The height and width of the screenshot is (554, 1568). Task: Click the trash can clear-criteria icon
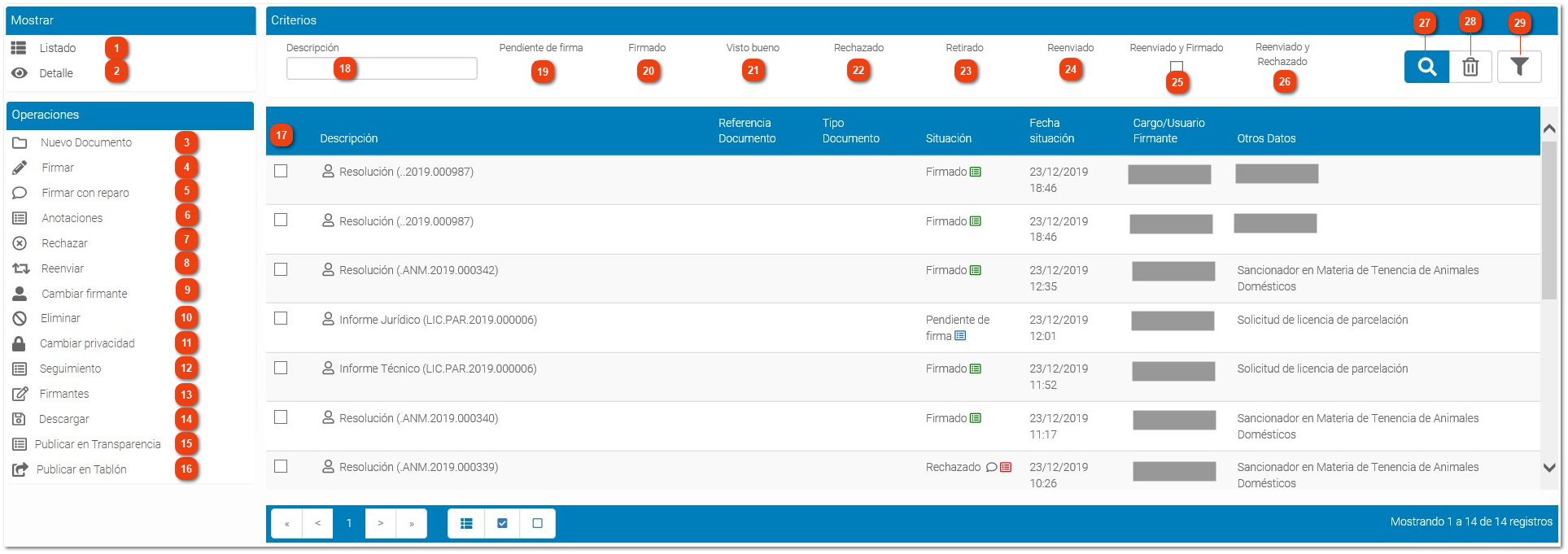(1470, 67)
